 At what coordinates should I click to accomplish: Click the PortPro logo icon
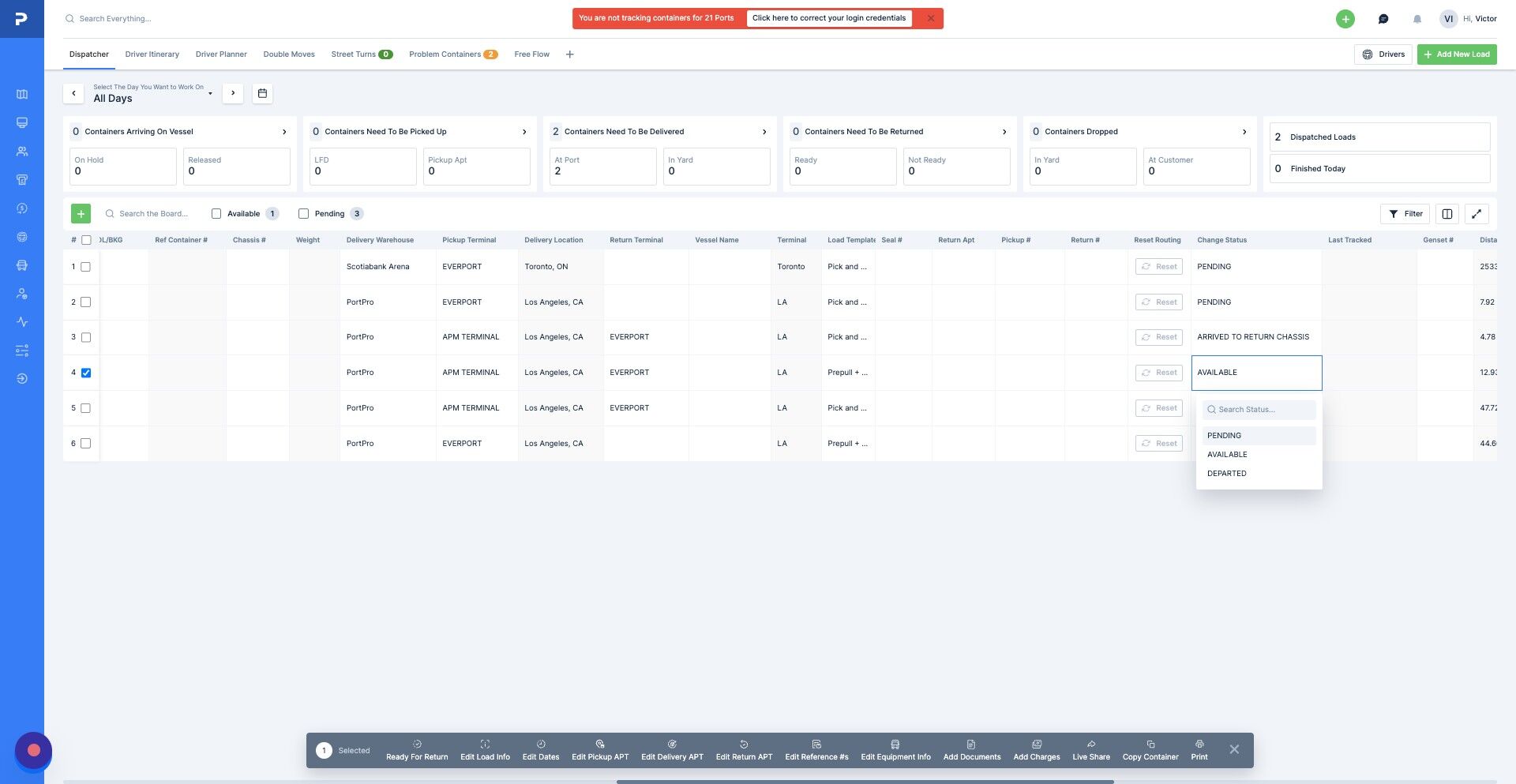tap(21, 18)
